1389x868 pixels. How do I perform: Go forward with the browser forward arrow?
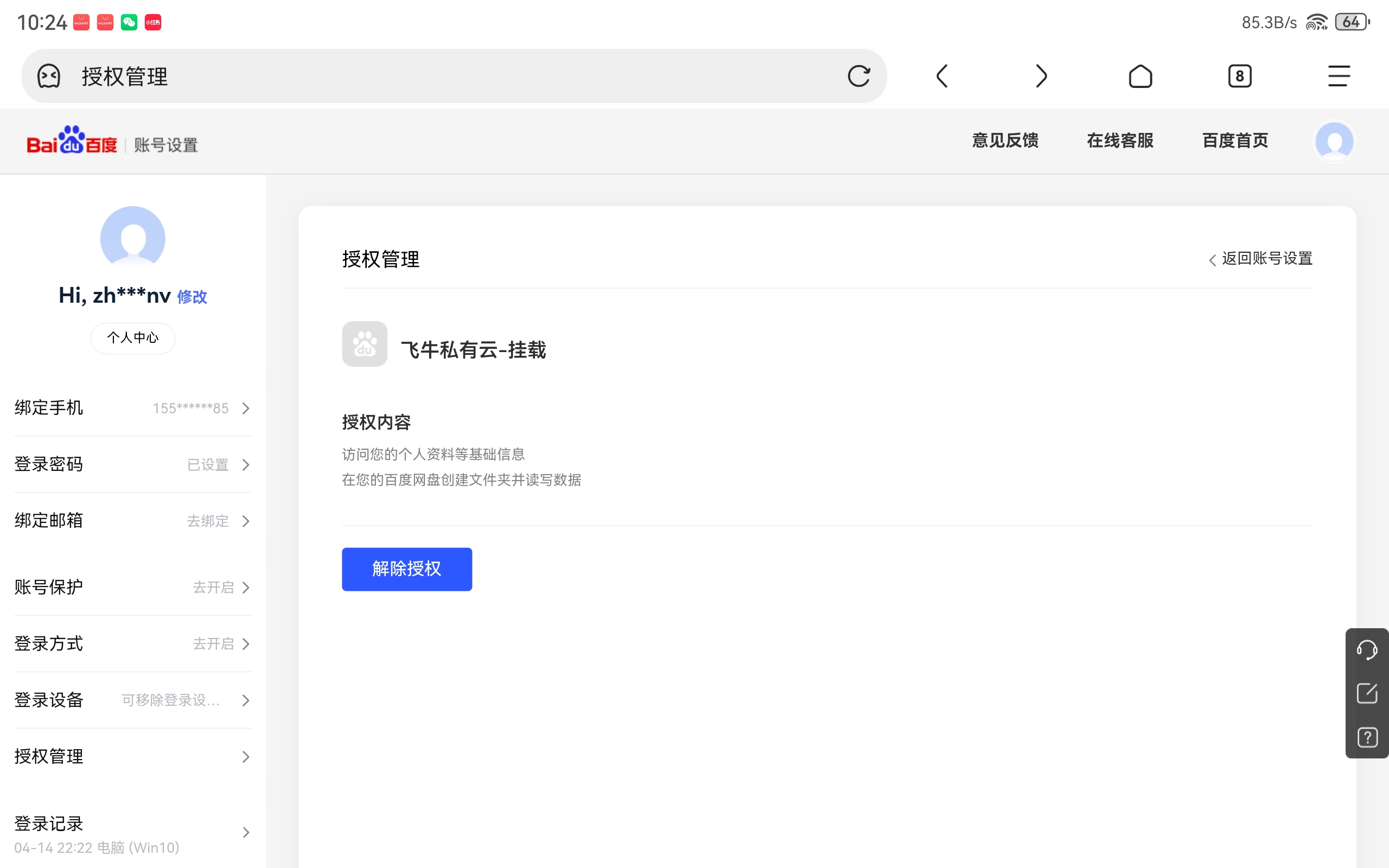click(x=1041, y=76)
